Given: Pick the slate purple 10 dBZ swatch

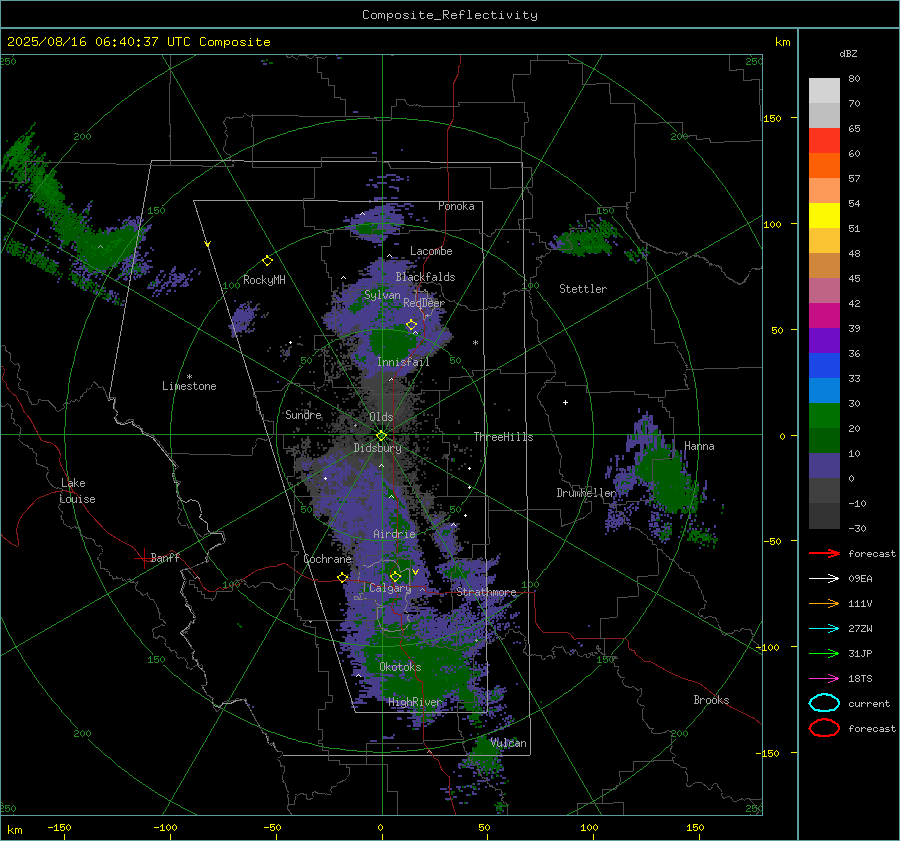Looking at the screenshot, I should (x=824, y=465).
